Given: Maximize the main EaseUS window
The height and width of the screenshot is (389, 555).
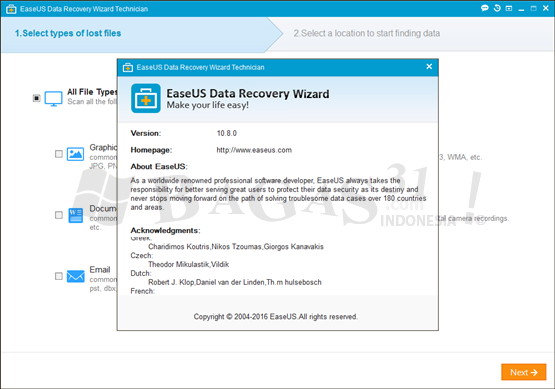Looking at the screenshot, I should (x=533, y=8).
